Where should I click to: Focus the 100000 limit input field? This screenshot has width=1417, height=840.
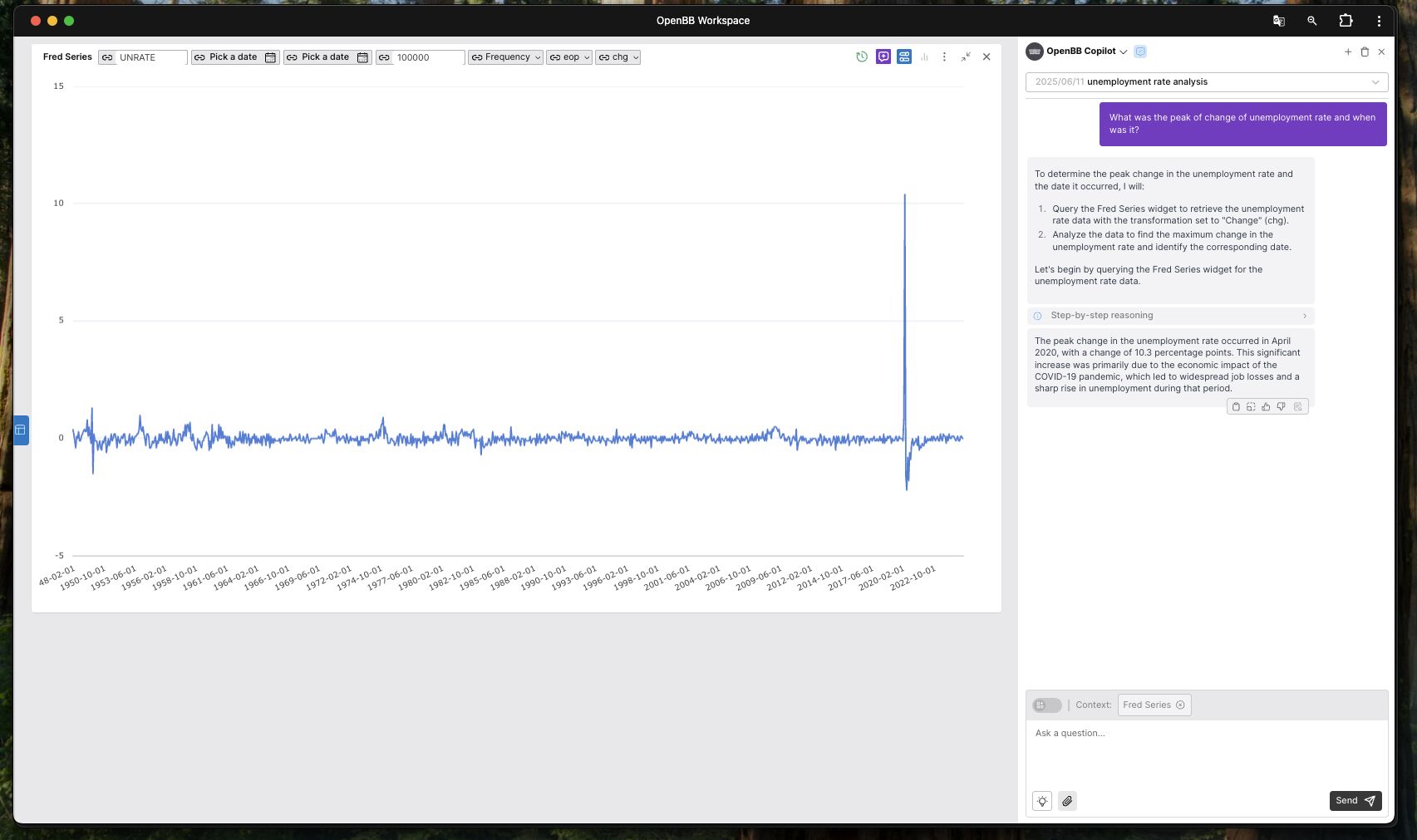[429, 57]
